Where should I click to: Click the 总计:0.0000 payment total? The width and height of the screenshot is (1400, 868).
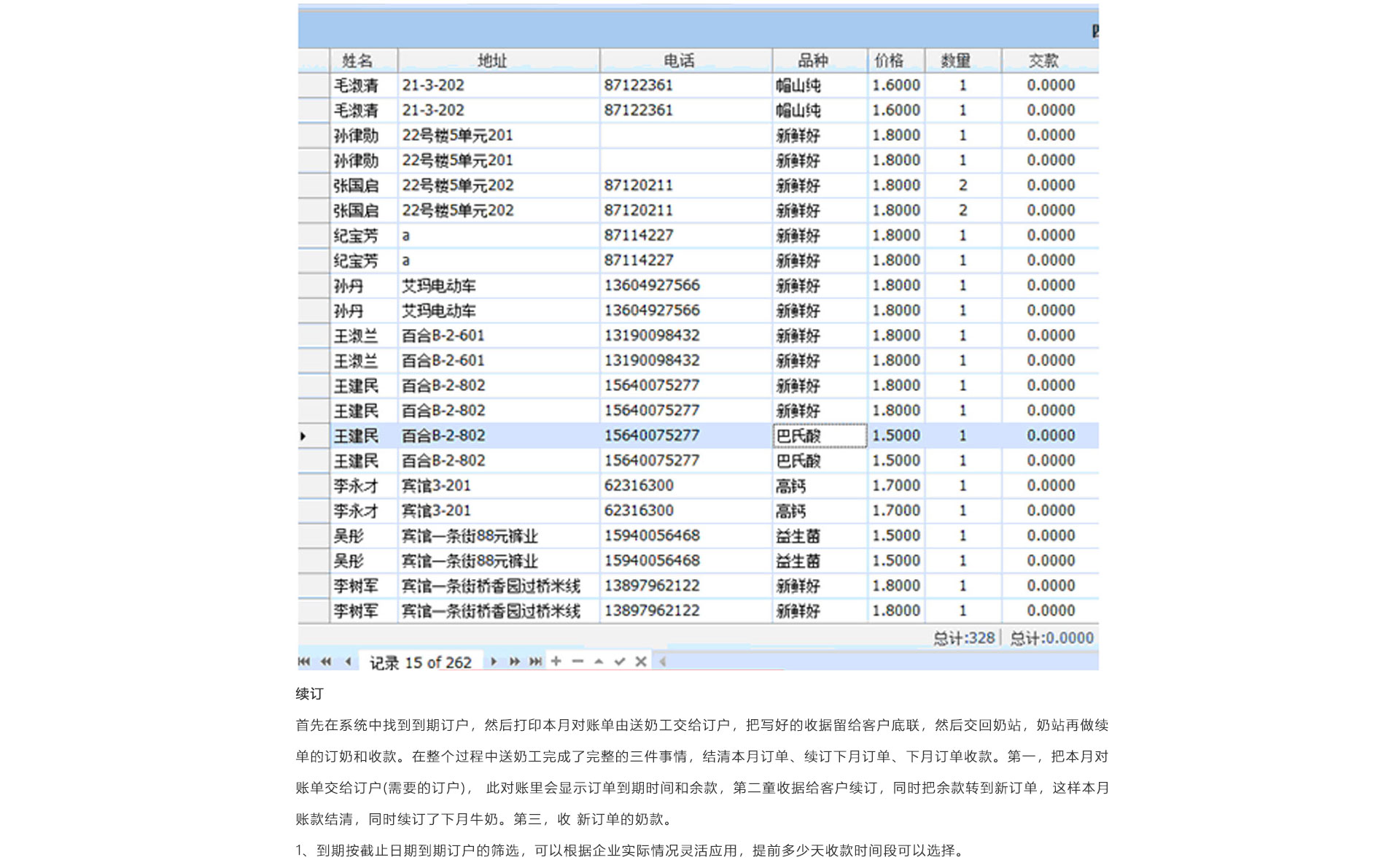tap(1051, 638)
